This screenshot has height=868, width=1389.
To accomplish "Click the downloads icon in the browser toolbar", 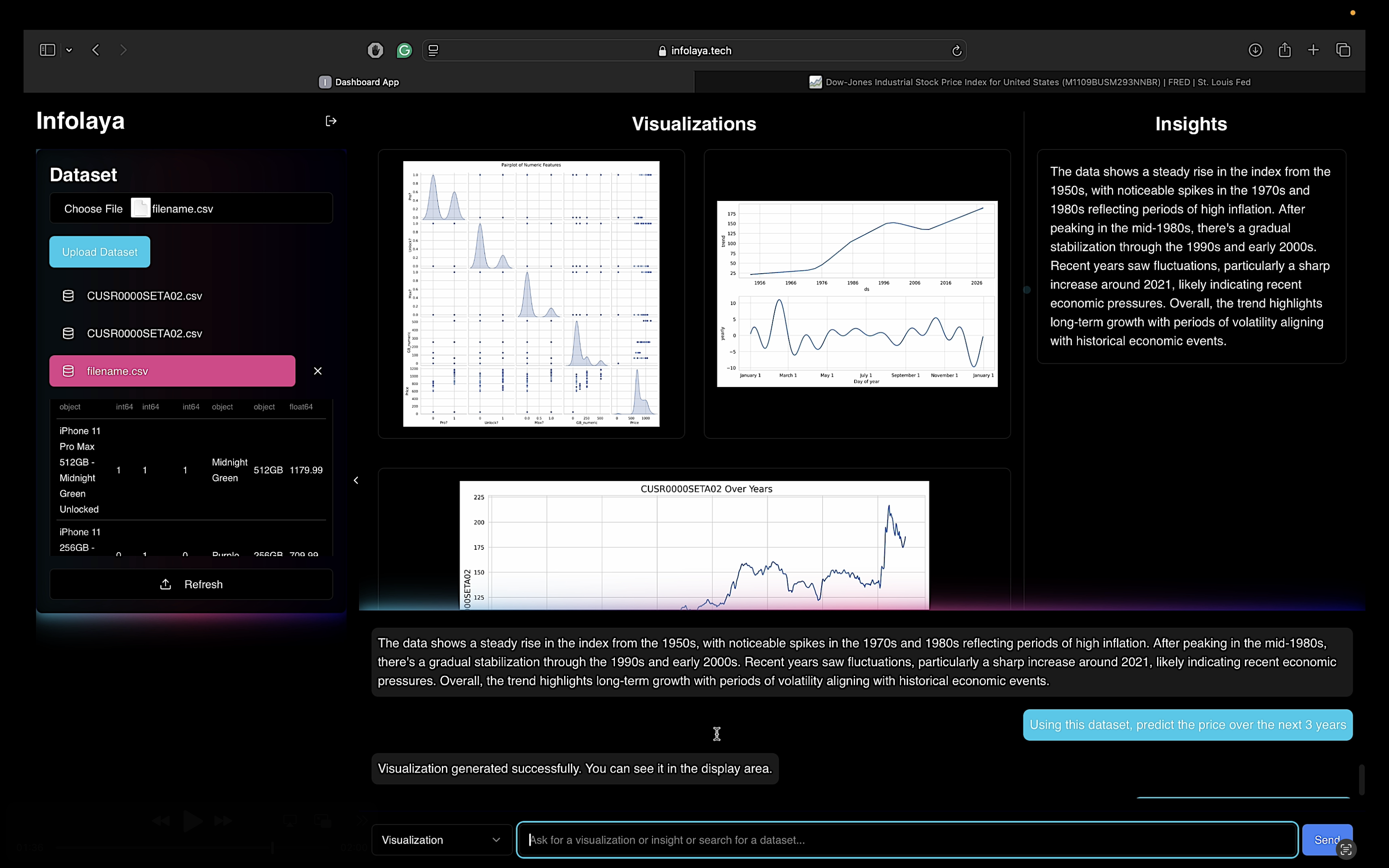I will (1255, 50).
